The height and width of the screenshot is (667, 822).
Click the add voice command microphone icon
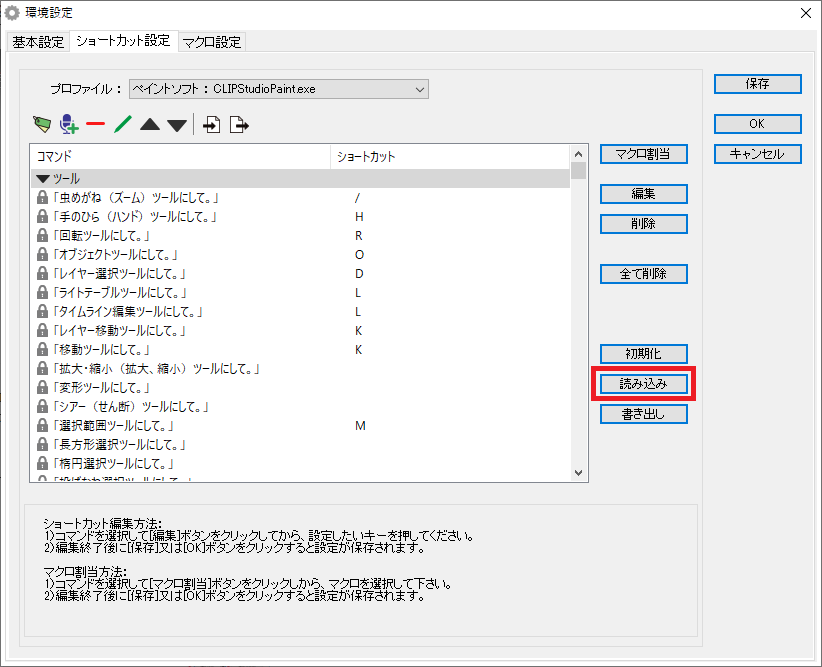coord(68,125)
